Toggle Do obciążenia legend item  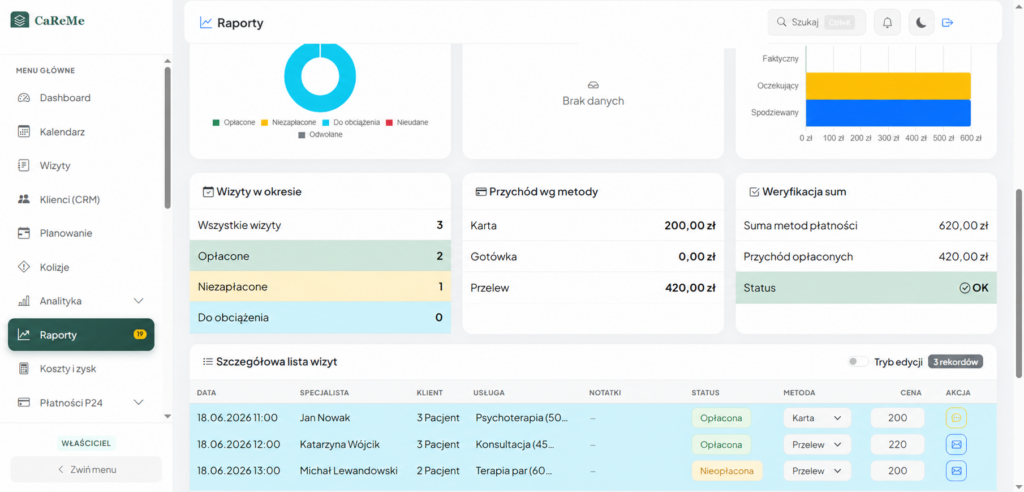(351, 122)
